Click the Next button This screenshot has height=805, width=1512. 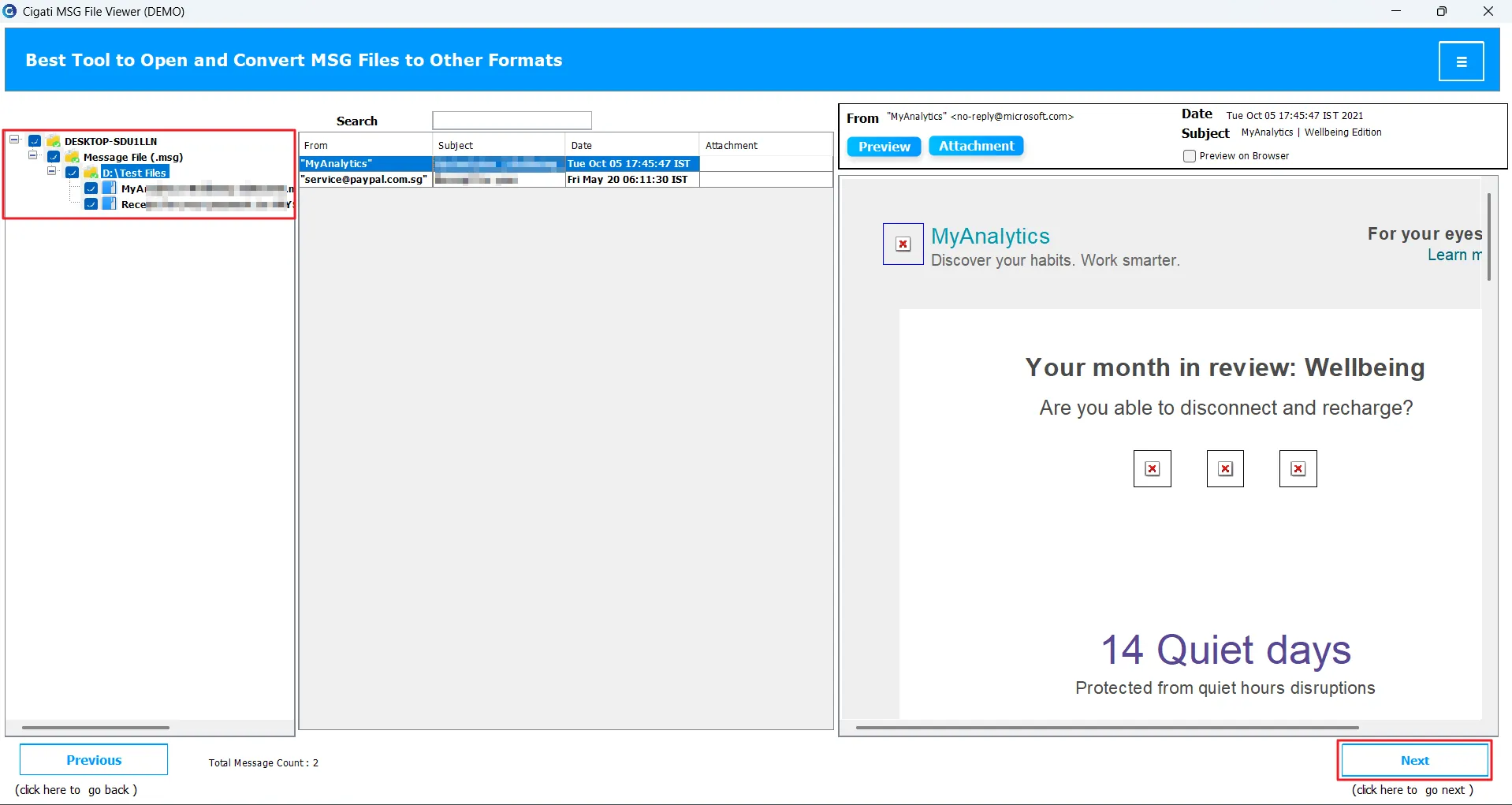pyautogui.click(x=1415, y=760)
